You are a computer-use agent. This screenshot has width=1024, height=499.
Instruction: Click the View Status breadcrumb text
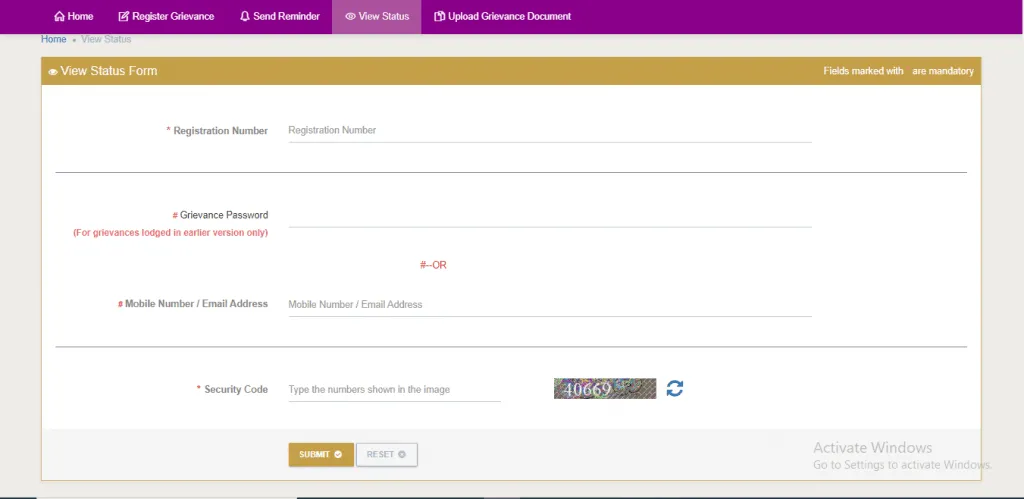[106, 39]
